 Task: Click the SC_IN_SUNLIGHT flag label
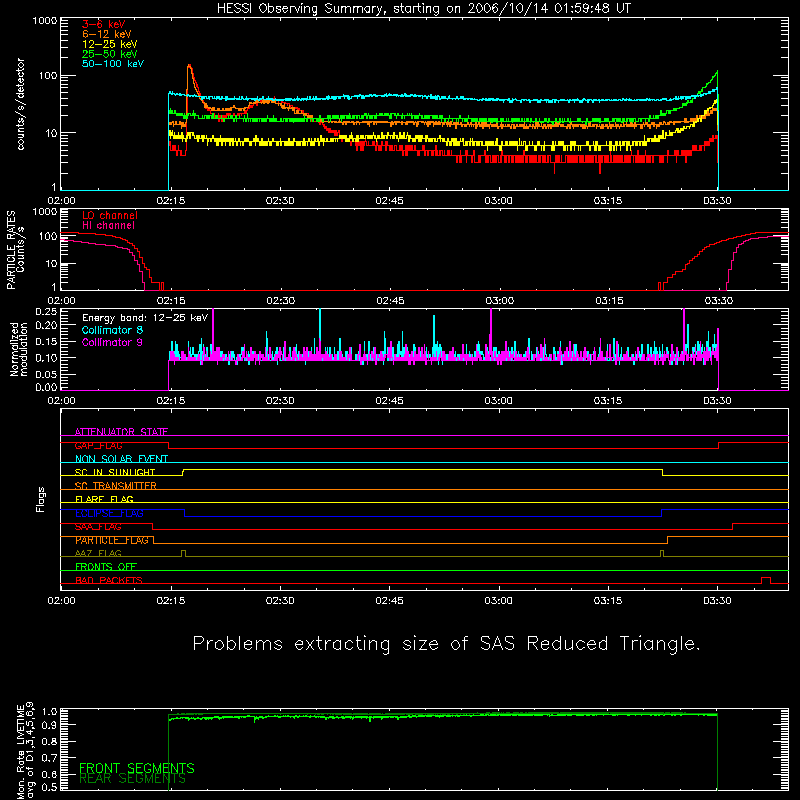click(115, 472)
